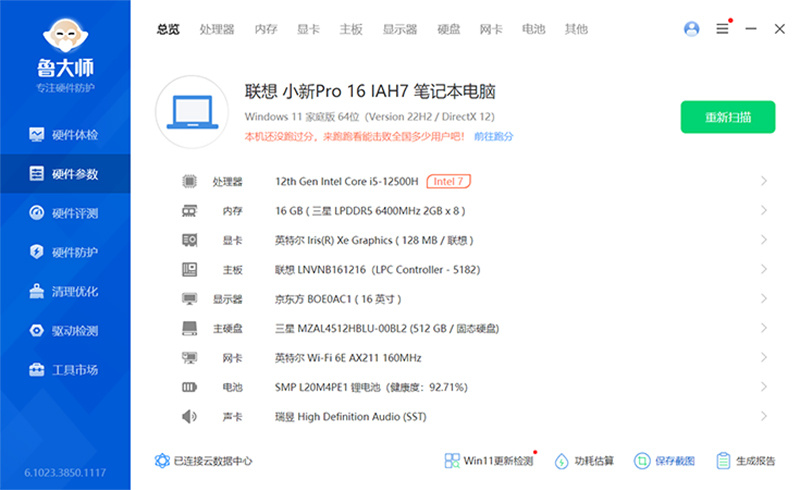The image size is (800, 490).
Task: Select the 16 GB LPDDR5 6400MHz memory text
Action: [370, 211]
